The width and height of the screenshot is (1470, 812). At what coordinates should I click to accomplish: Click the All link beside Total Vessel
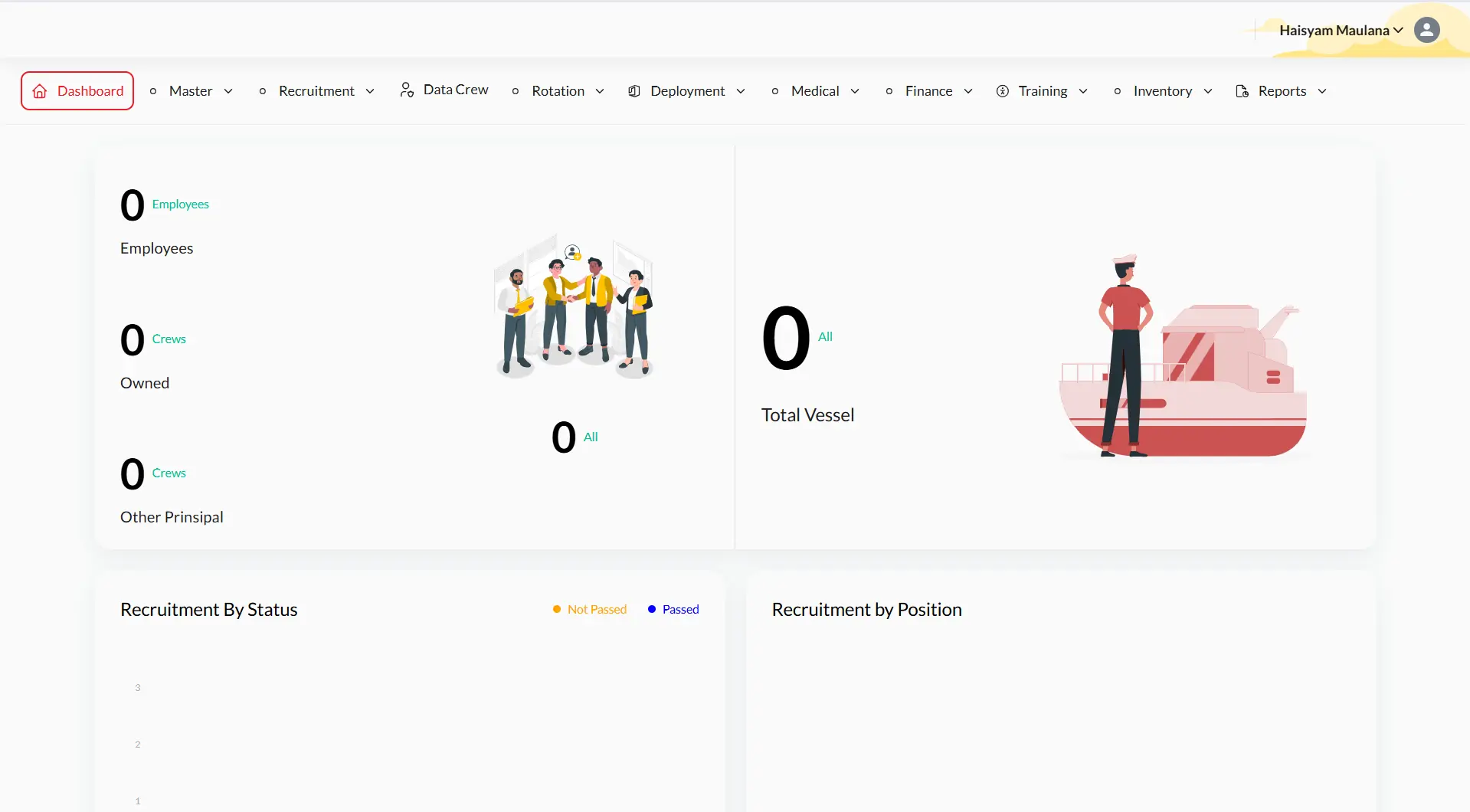(x=825, y=336)
